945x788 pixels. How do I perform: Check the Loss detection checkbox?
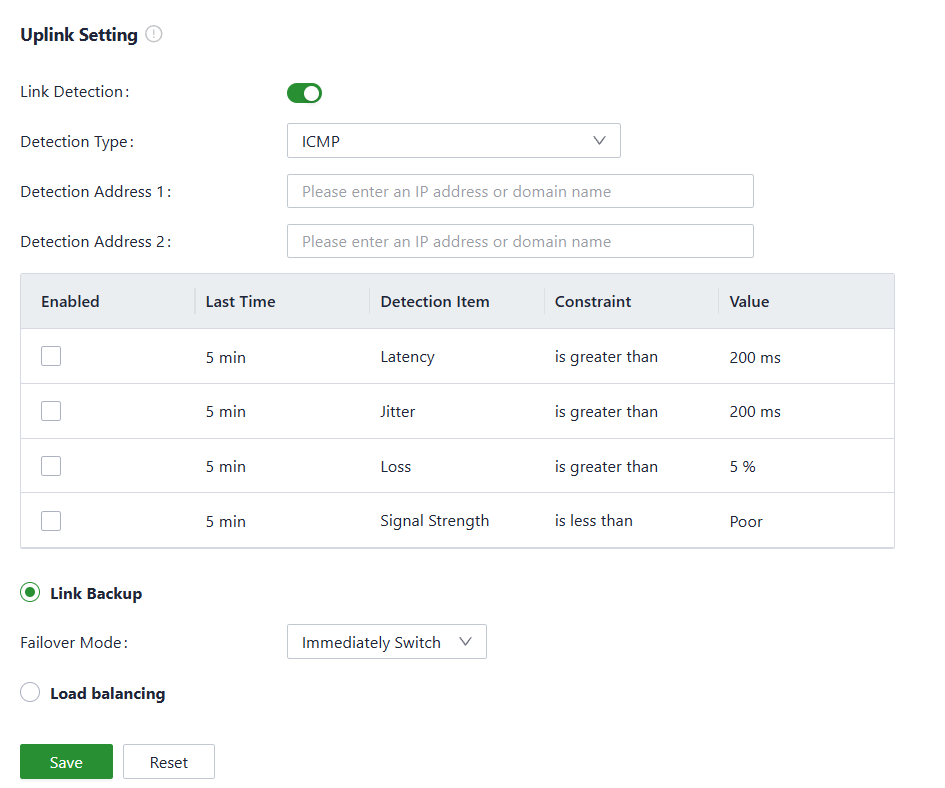pos(51,466)
